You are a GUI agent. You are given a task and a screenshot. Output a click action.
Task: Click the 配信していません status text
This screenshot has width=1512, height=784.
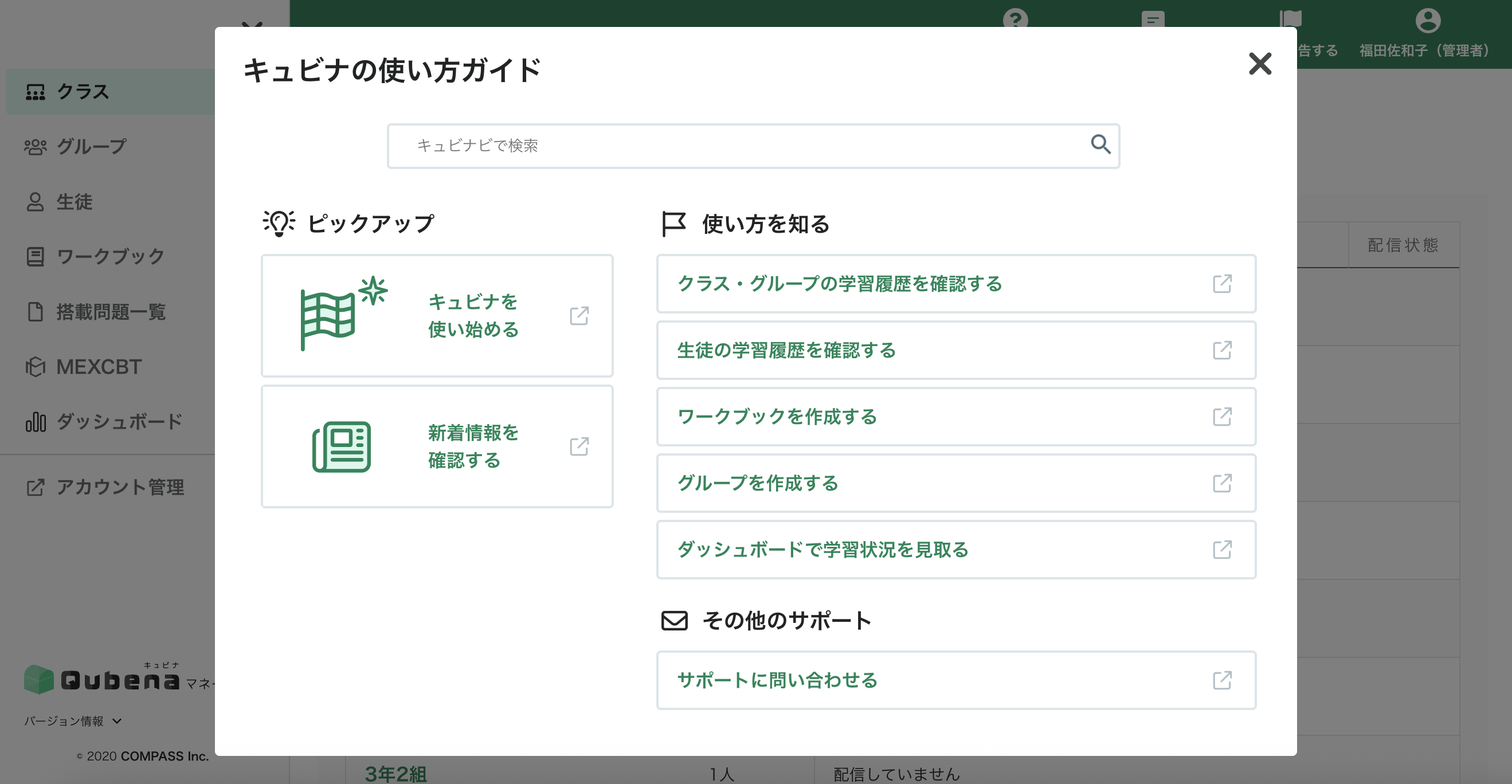896,775
